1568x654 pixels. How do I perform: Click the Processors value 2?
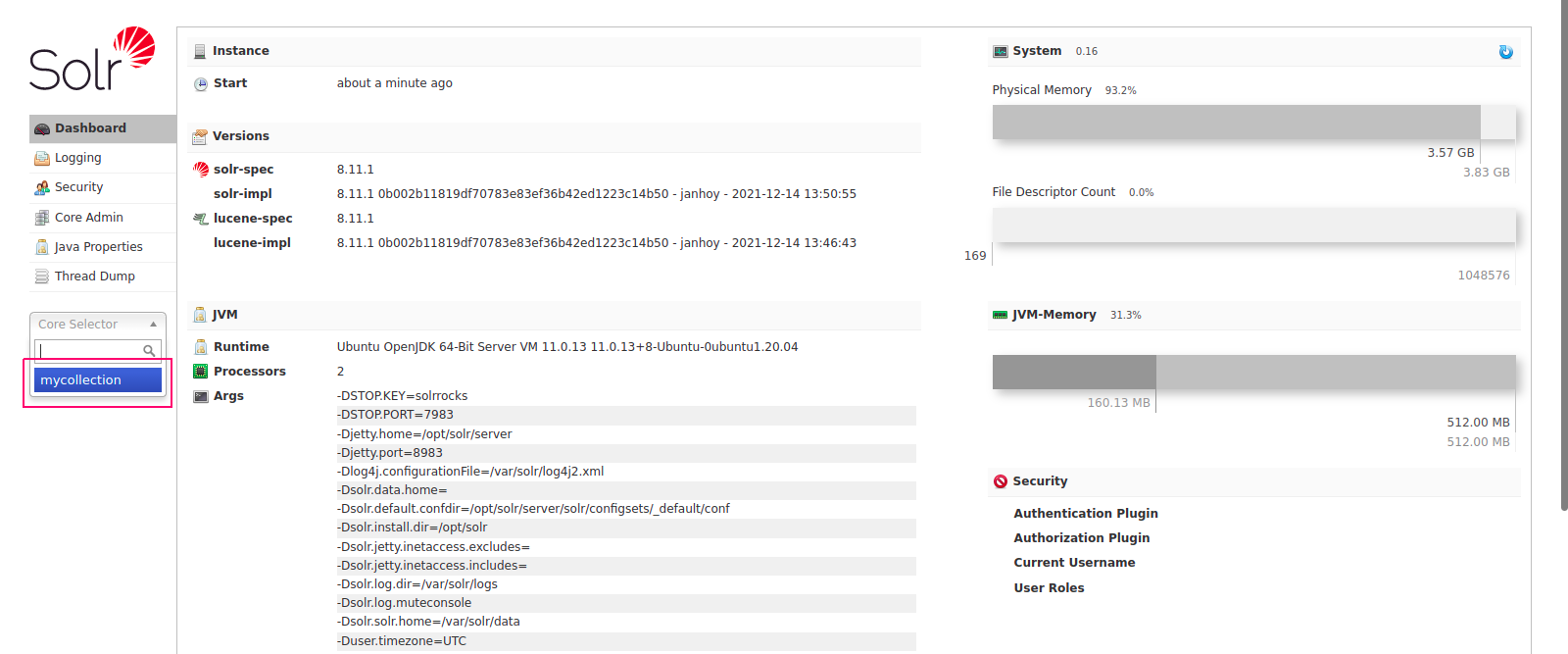tap(341, 372)
